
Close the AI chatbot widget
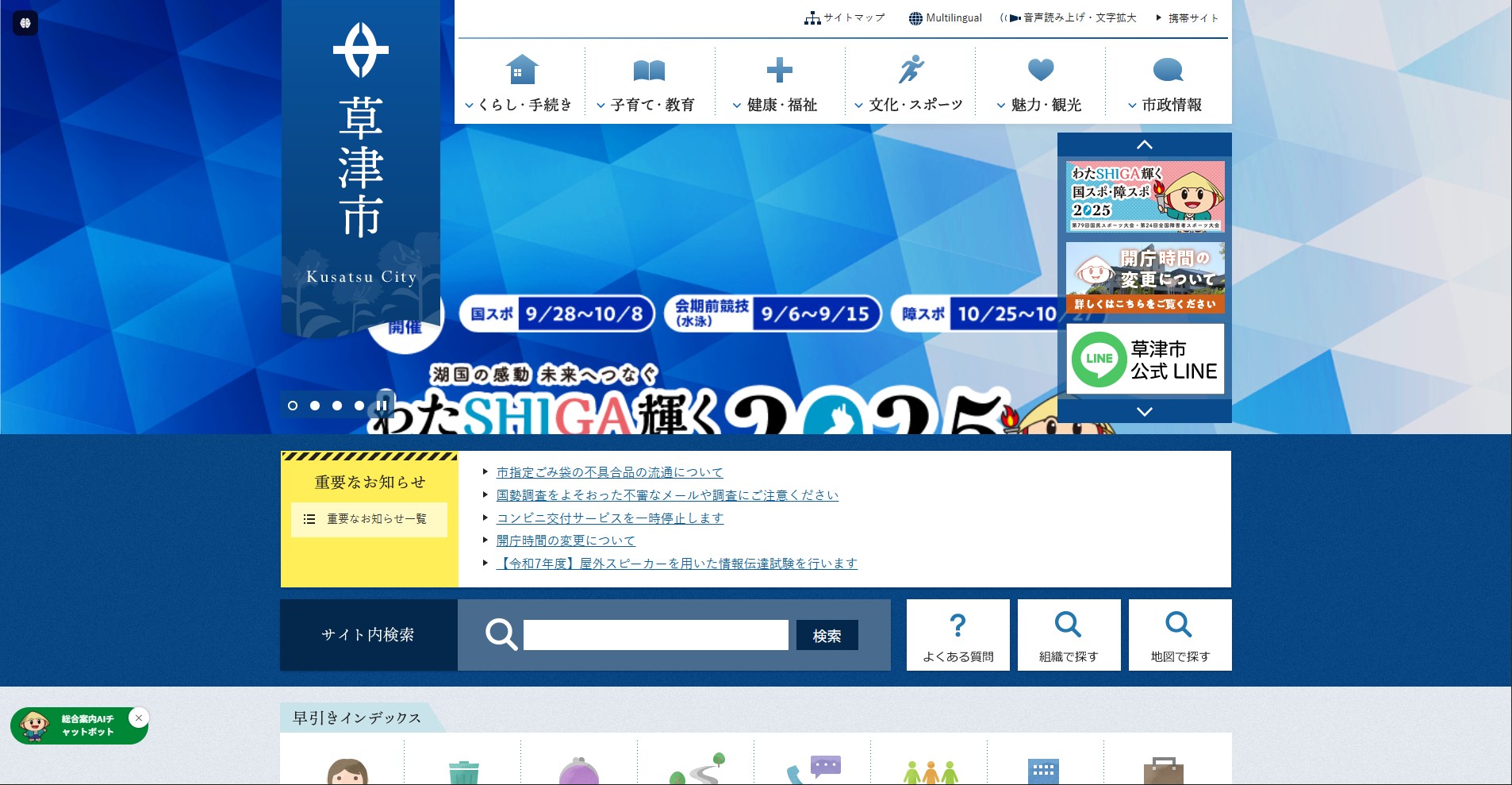point(139,718)
